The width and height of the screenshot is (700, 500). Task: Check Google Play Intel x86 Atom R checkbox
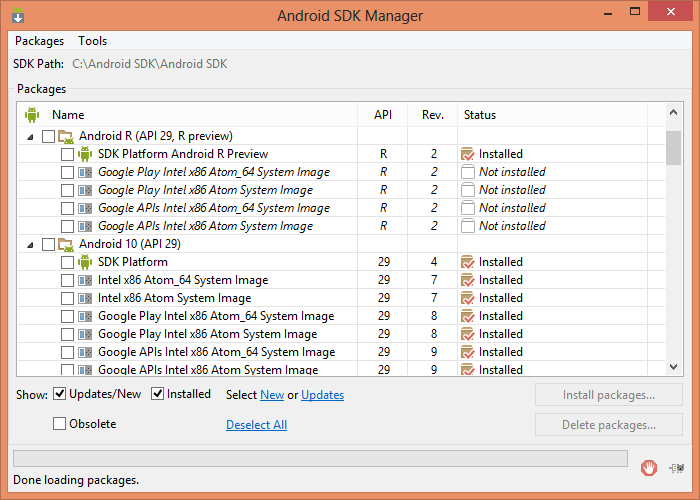[67, 190]
